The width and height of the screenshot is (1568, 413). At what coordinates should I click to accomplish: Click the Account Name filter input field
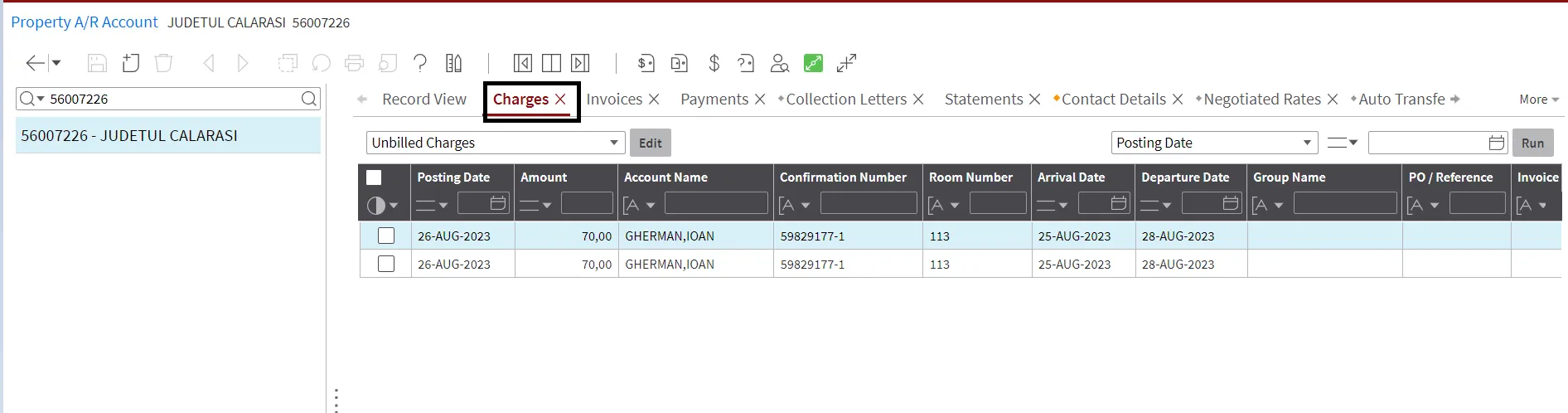click(716, 203)
